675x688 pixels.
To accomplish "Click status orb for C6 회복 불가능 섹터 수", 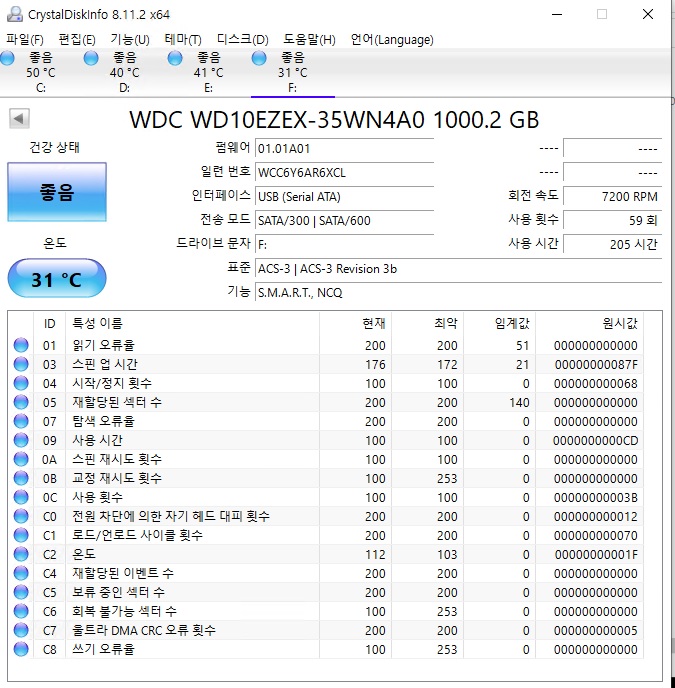I will click(x=21, y=612).
